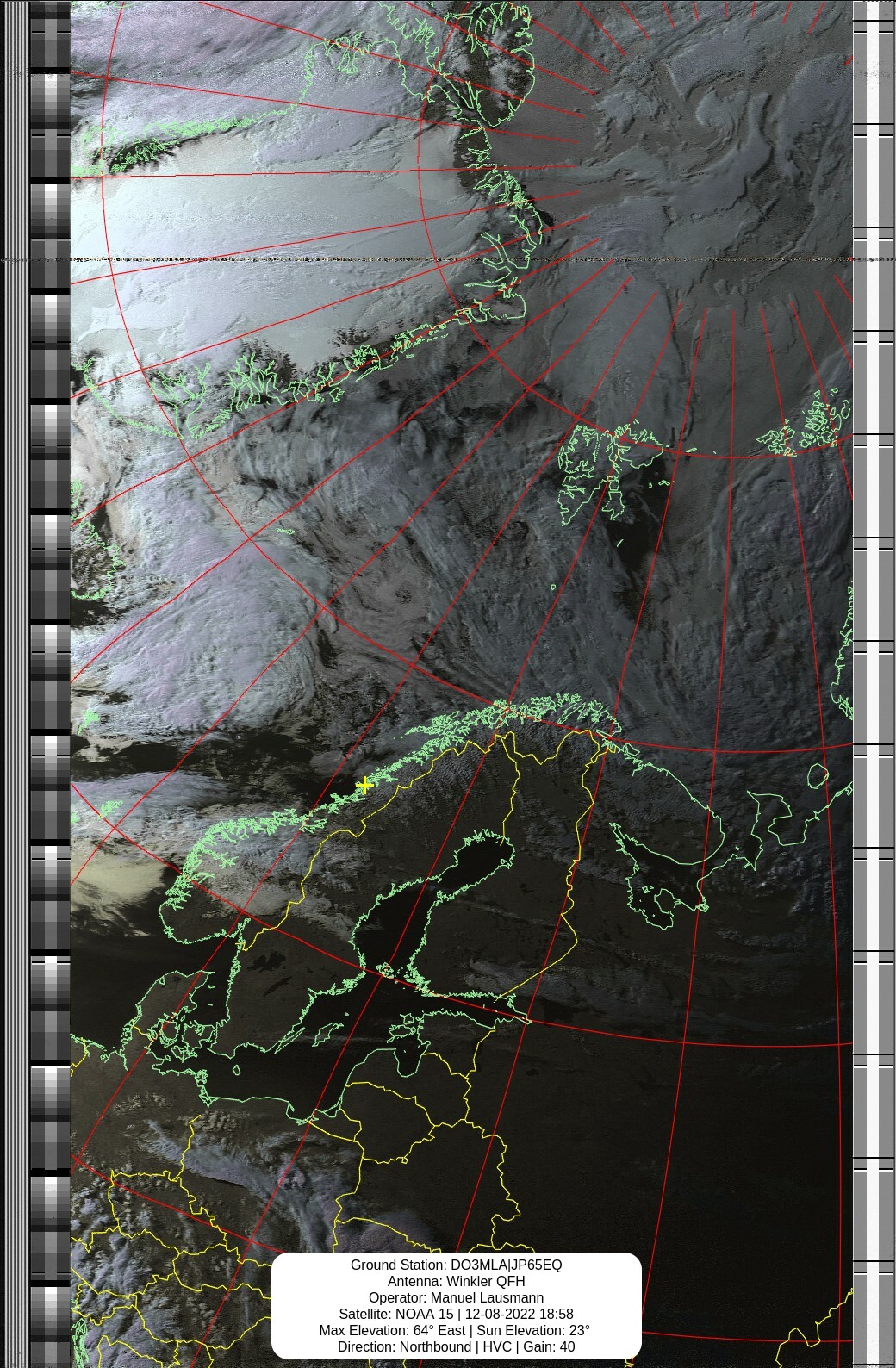The image size is (896, 1368).
Task: Click the 'Direction: Northbound | HVC | Gain: 40' line
Action: 456,1346
